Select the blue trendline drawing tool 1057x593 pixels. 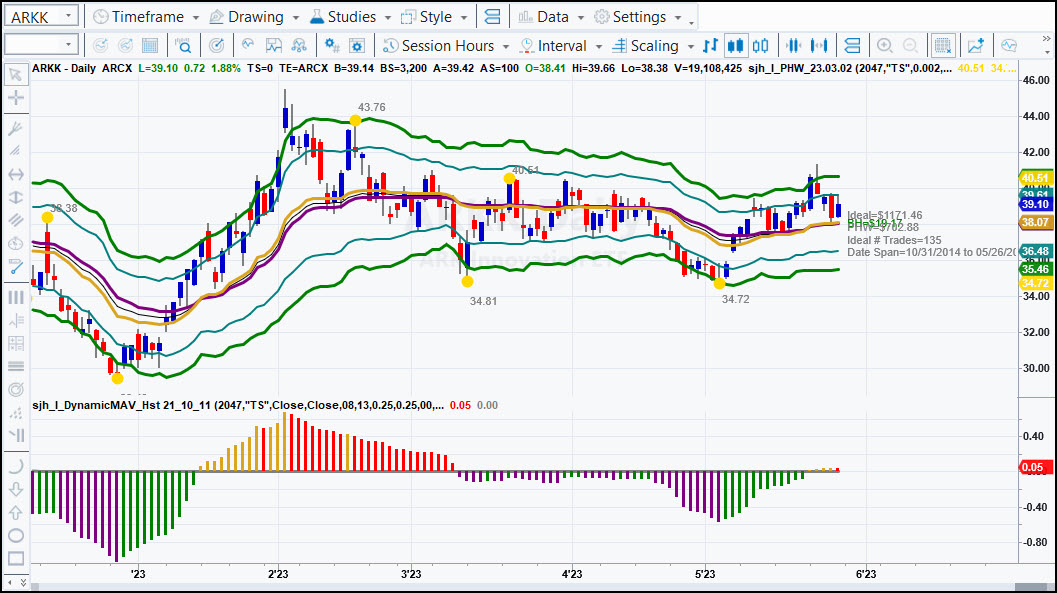pyautogui.click(x=16, y=267)
